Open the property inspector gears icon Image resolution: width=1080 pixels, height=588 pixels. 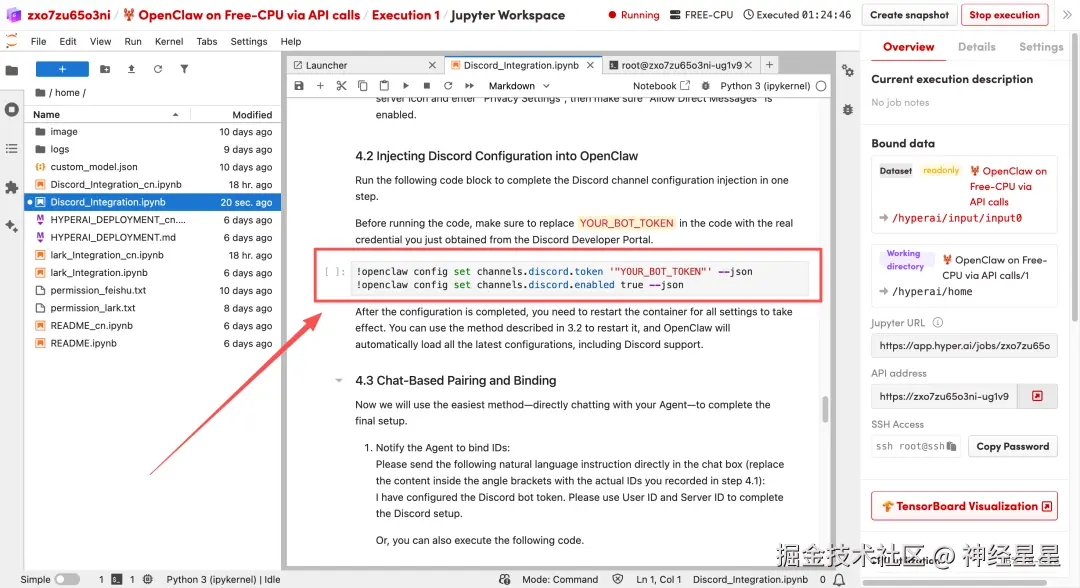click(x=848, y=71)
